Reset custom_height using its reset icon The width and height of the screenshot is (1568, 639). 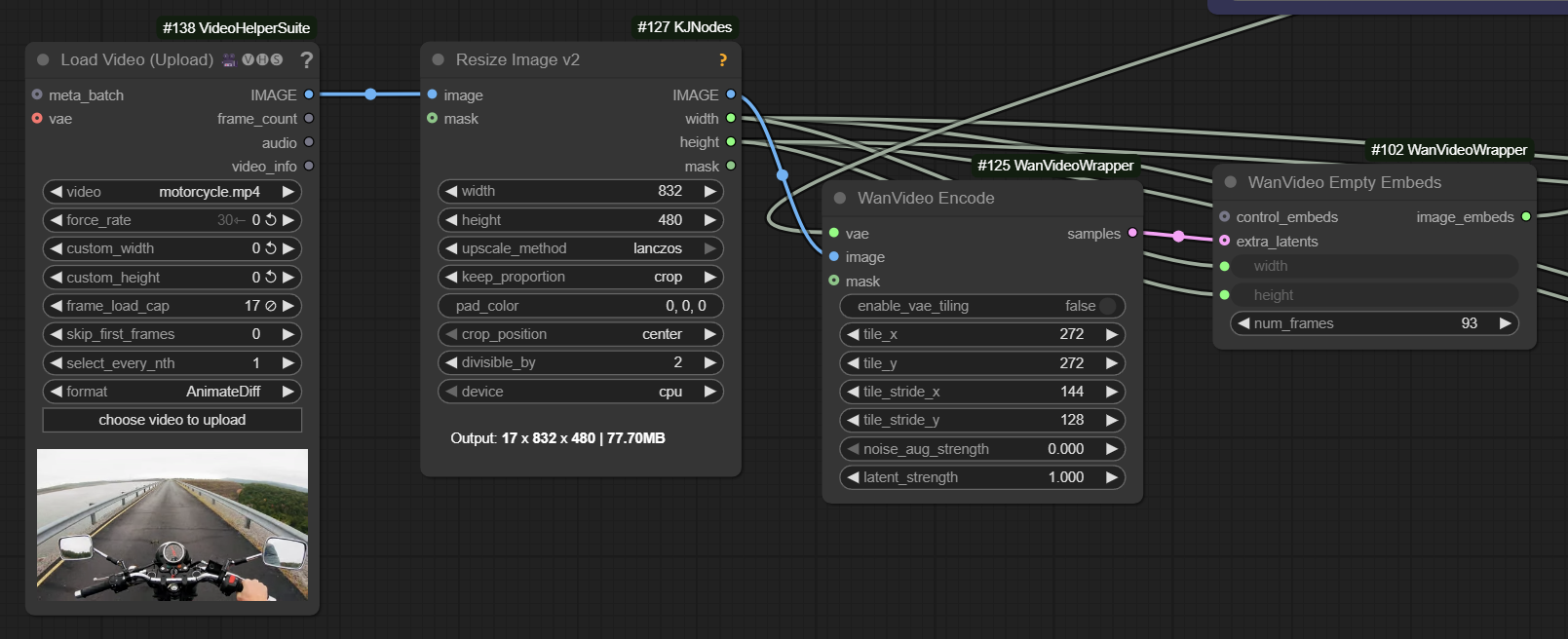(x=271, y=278)
